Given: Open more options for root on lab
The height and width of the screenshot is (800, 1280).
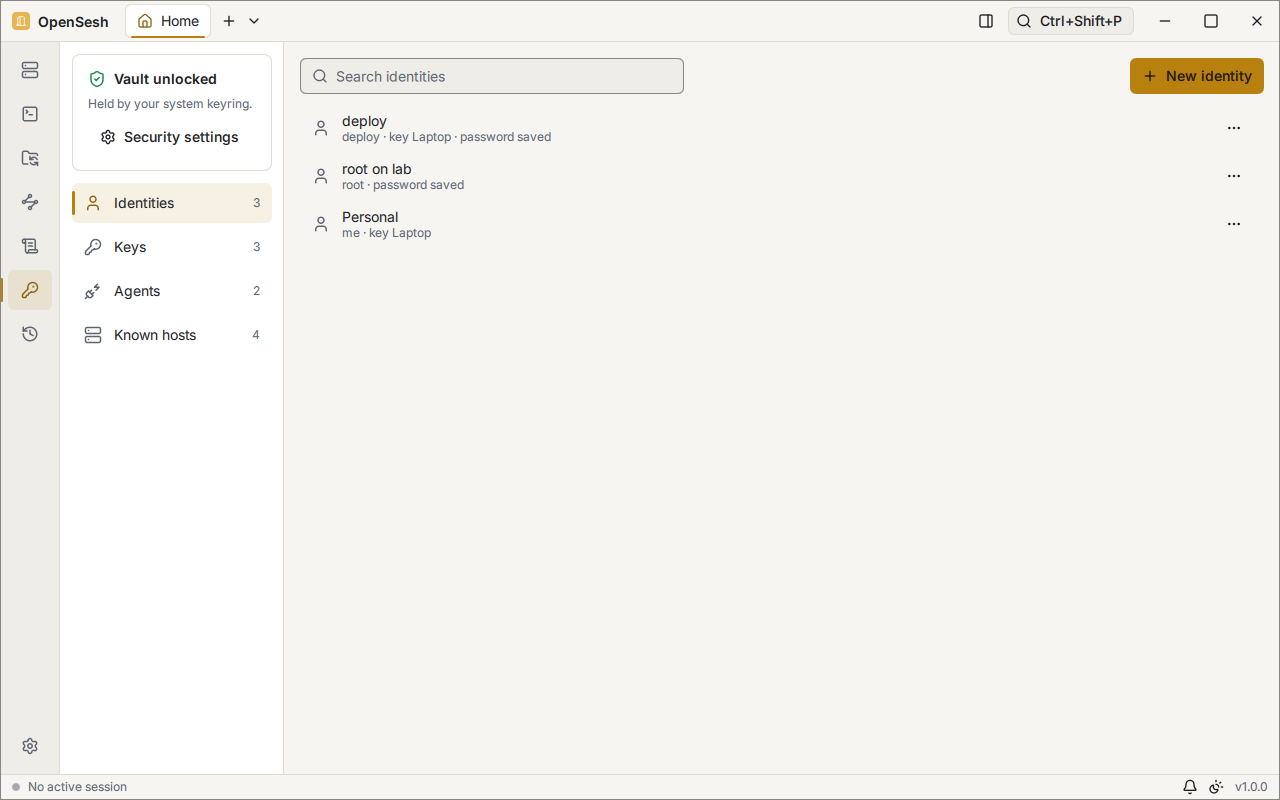Looking at the screenshot, I should coord(1234,176).
